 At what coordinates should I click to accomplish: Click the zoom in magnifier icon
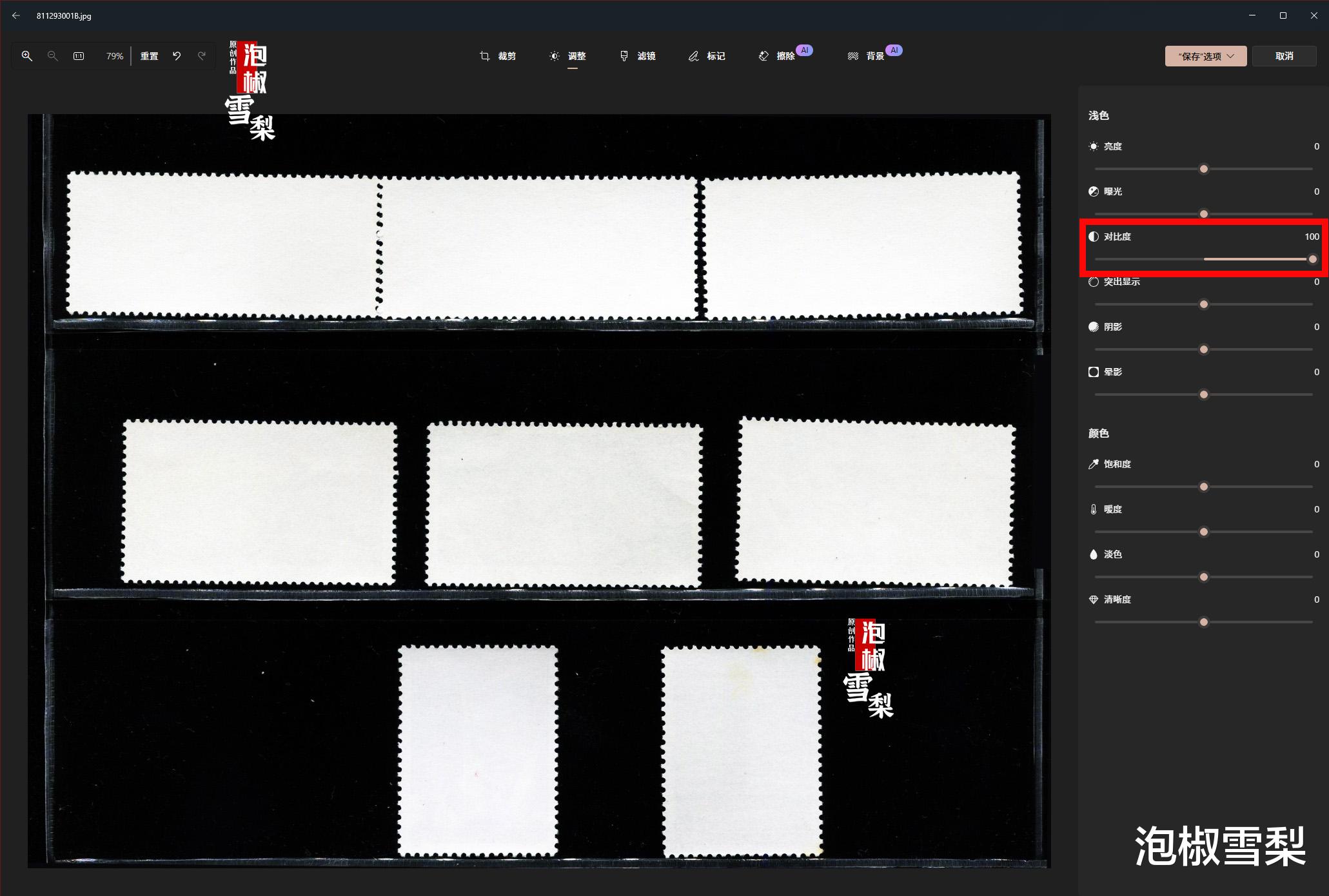(26, 56)
